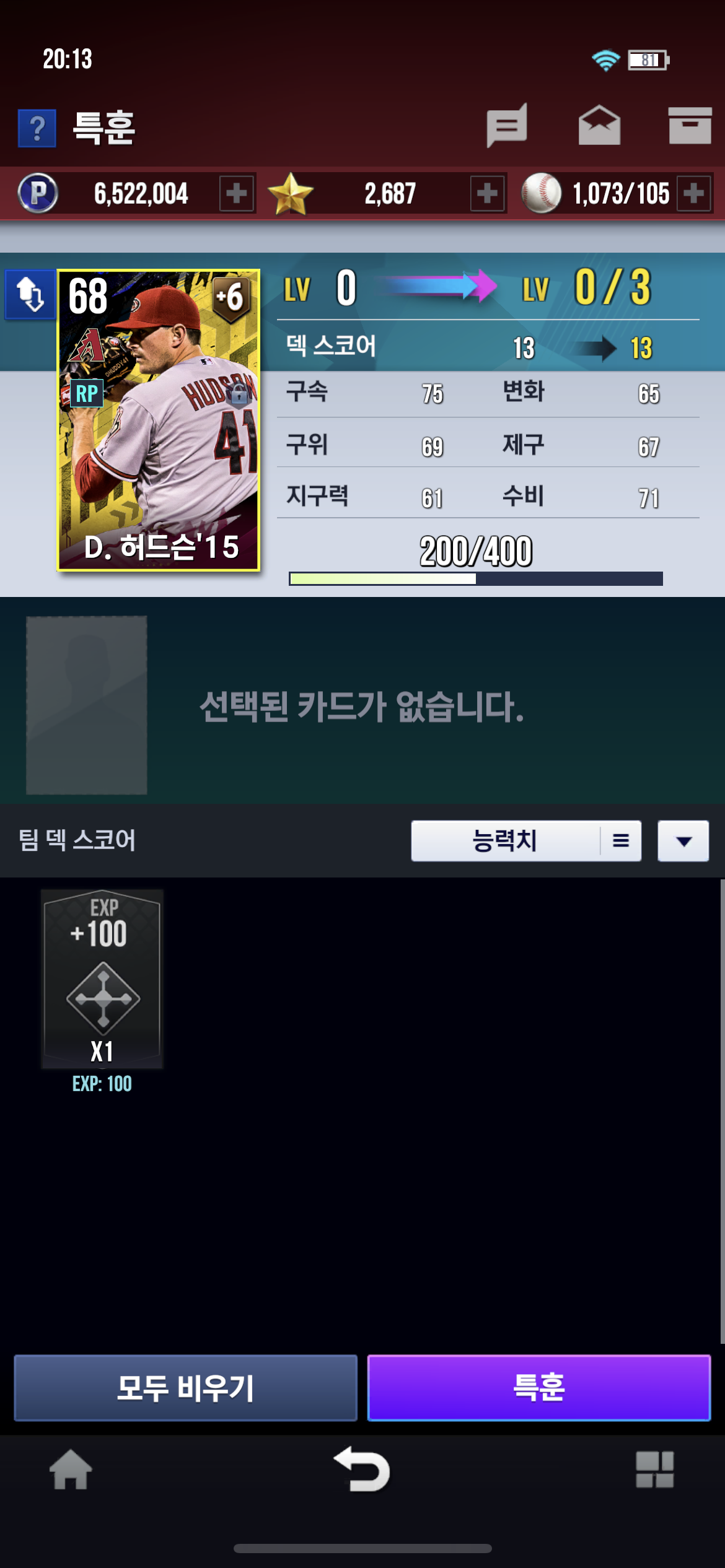Viewport: 725px width, 1568px height.
Task: Open the blue question mark help icon
Action: [x=37, y=128]
